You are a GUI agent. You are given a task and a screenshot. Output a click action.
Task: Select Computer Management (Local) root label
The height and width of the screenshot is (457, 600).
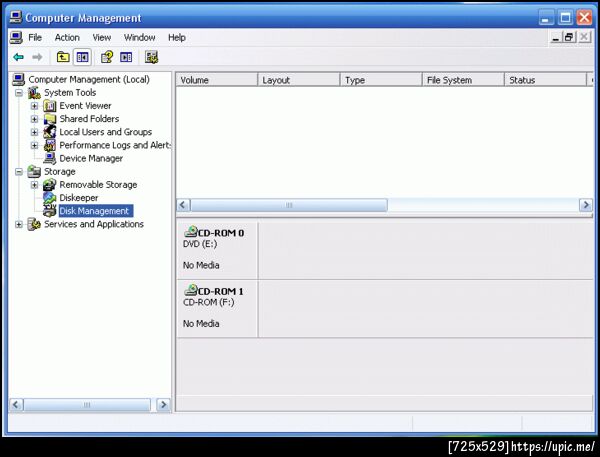point(89,79)
